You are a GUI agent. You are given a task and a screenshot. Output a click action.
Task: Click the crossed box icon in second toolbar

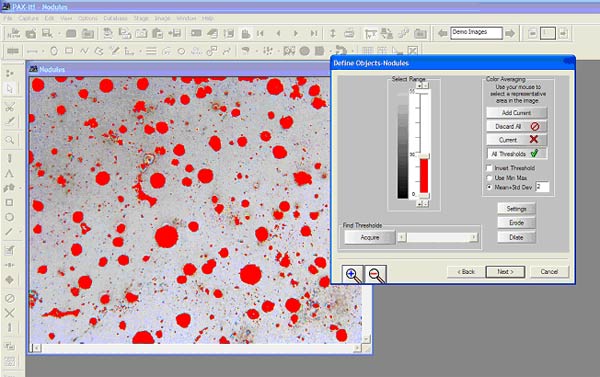click(412, 51)
